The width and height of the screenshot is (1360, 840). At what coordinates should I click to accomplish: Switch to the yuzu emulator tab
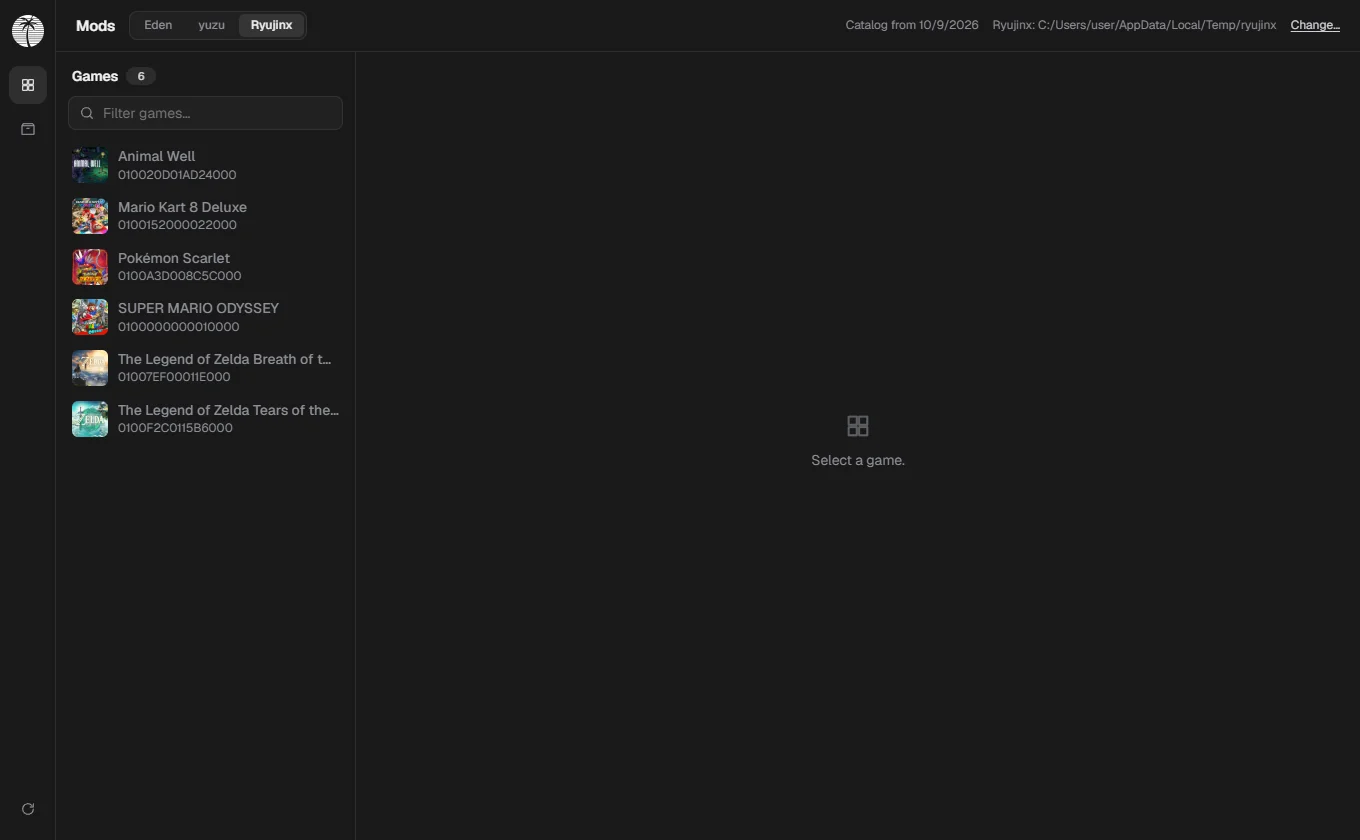point(211,25)
